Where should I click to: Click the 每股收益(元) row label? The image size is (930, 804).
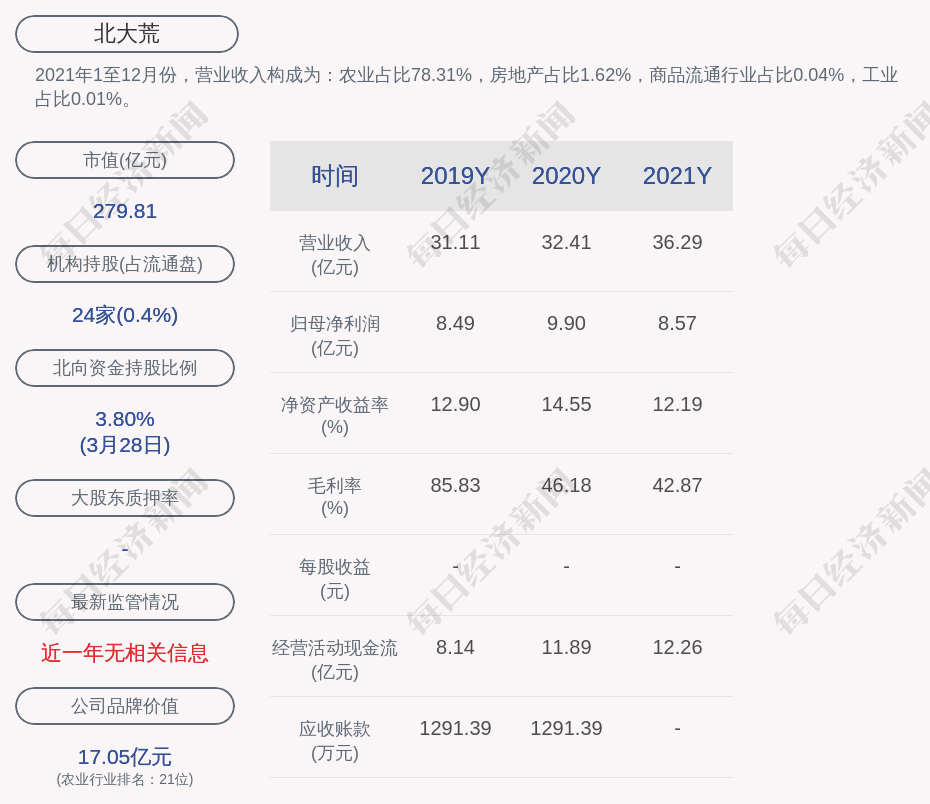pos(335,579)
